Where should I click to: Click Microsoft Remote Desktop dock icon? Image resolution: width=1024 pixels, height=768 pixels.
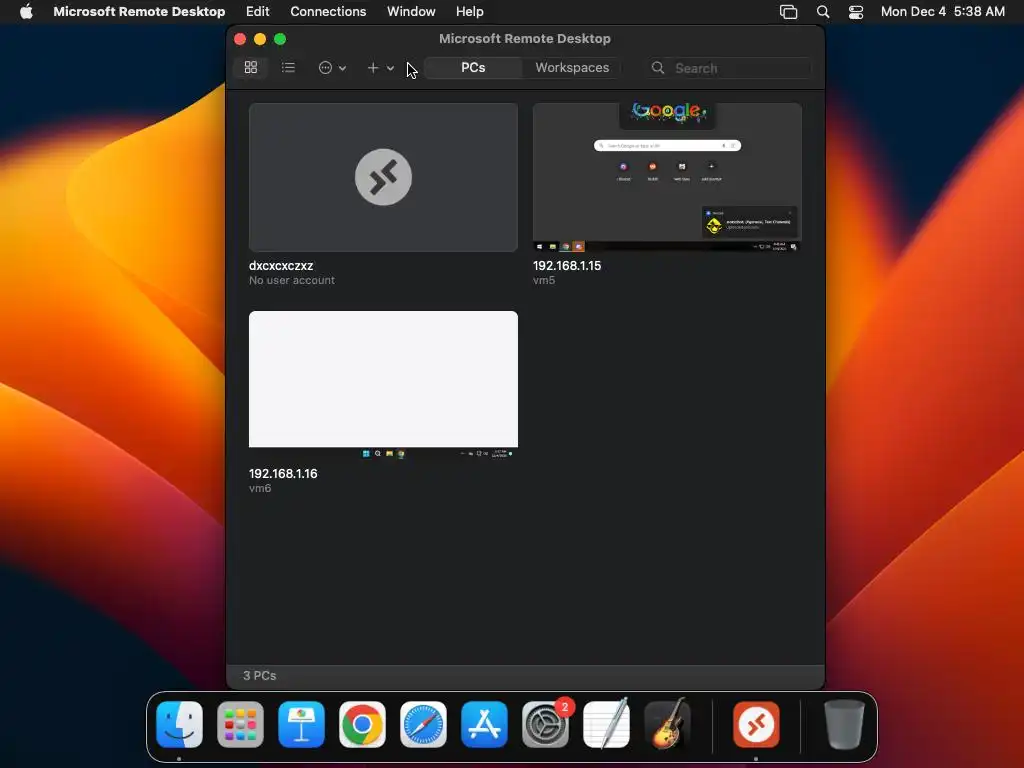[x=756, y=724]
